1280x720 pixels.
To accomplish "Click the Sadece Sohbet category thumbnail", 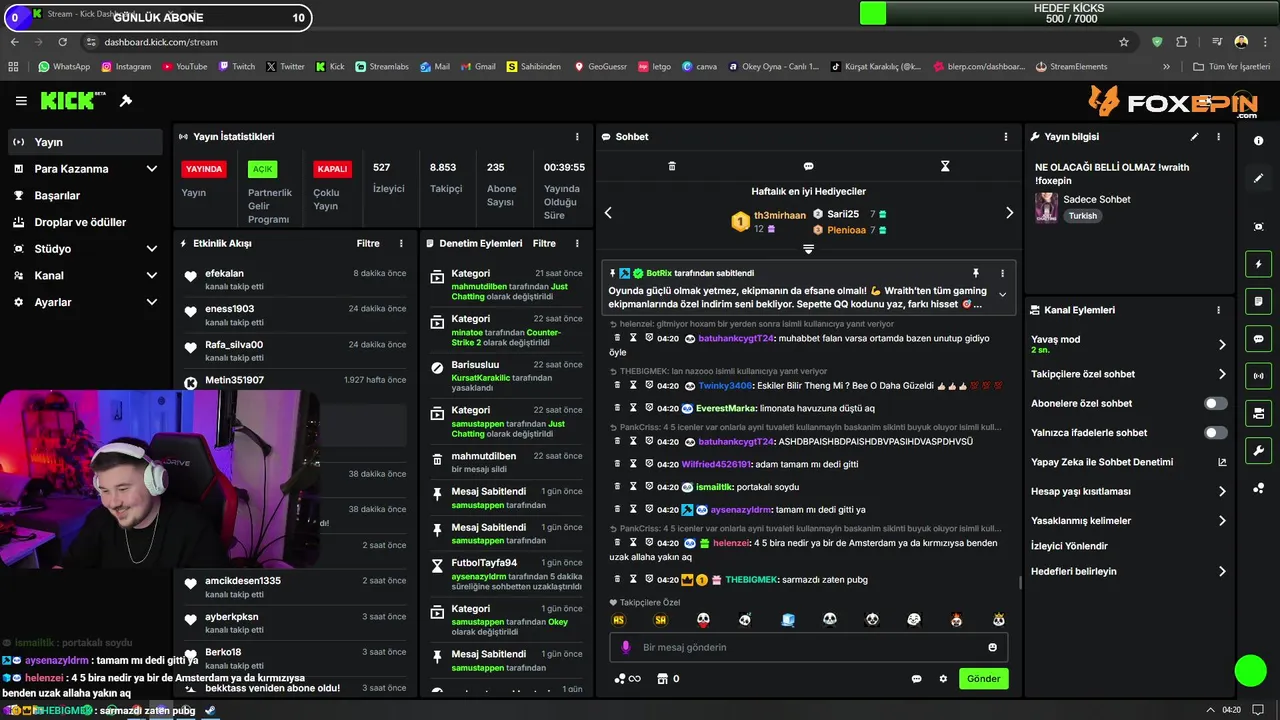I will tap(1046, 207).
